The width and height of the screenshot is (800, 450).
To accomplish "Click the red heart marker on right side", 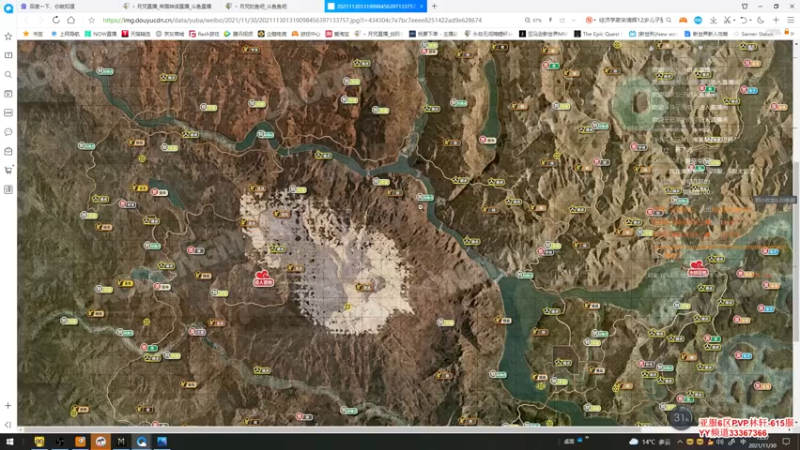I will coord(697,268).
